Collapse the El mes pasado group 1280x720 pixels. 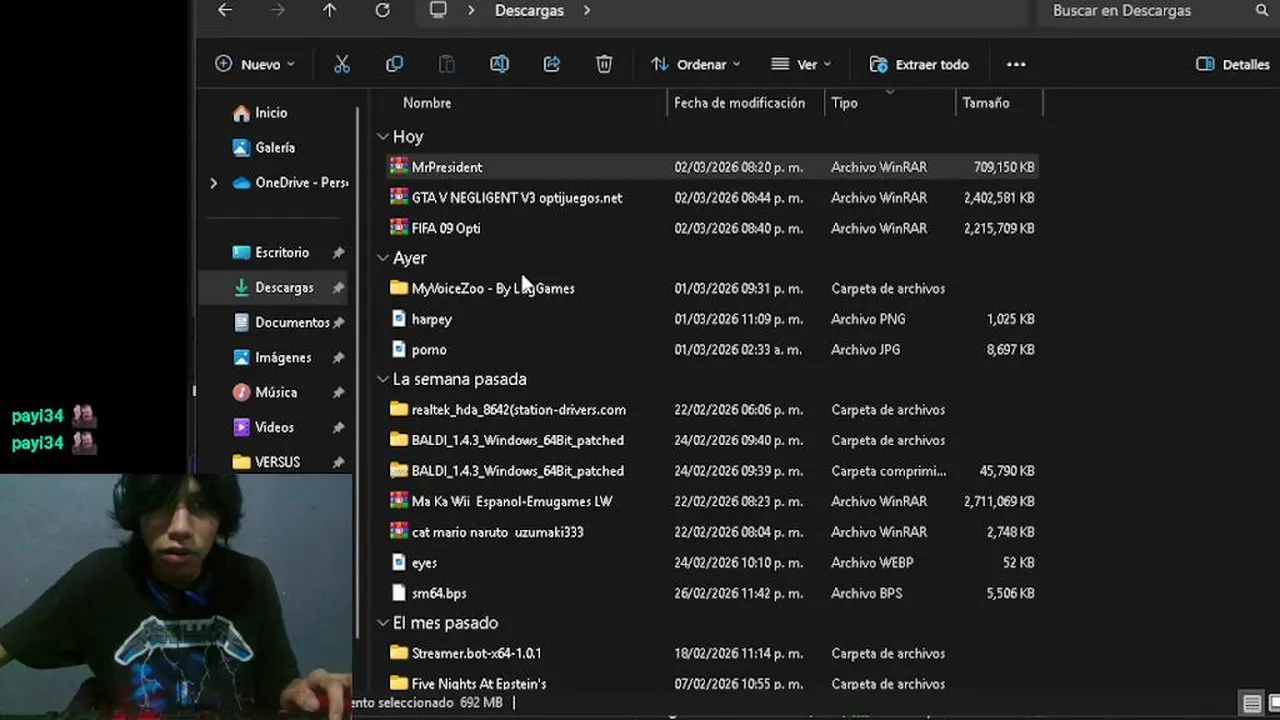point(383,623)
